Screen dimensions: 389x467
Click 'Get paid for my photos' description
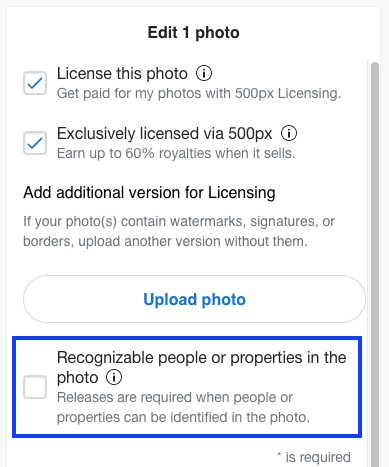[199, 93]
